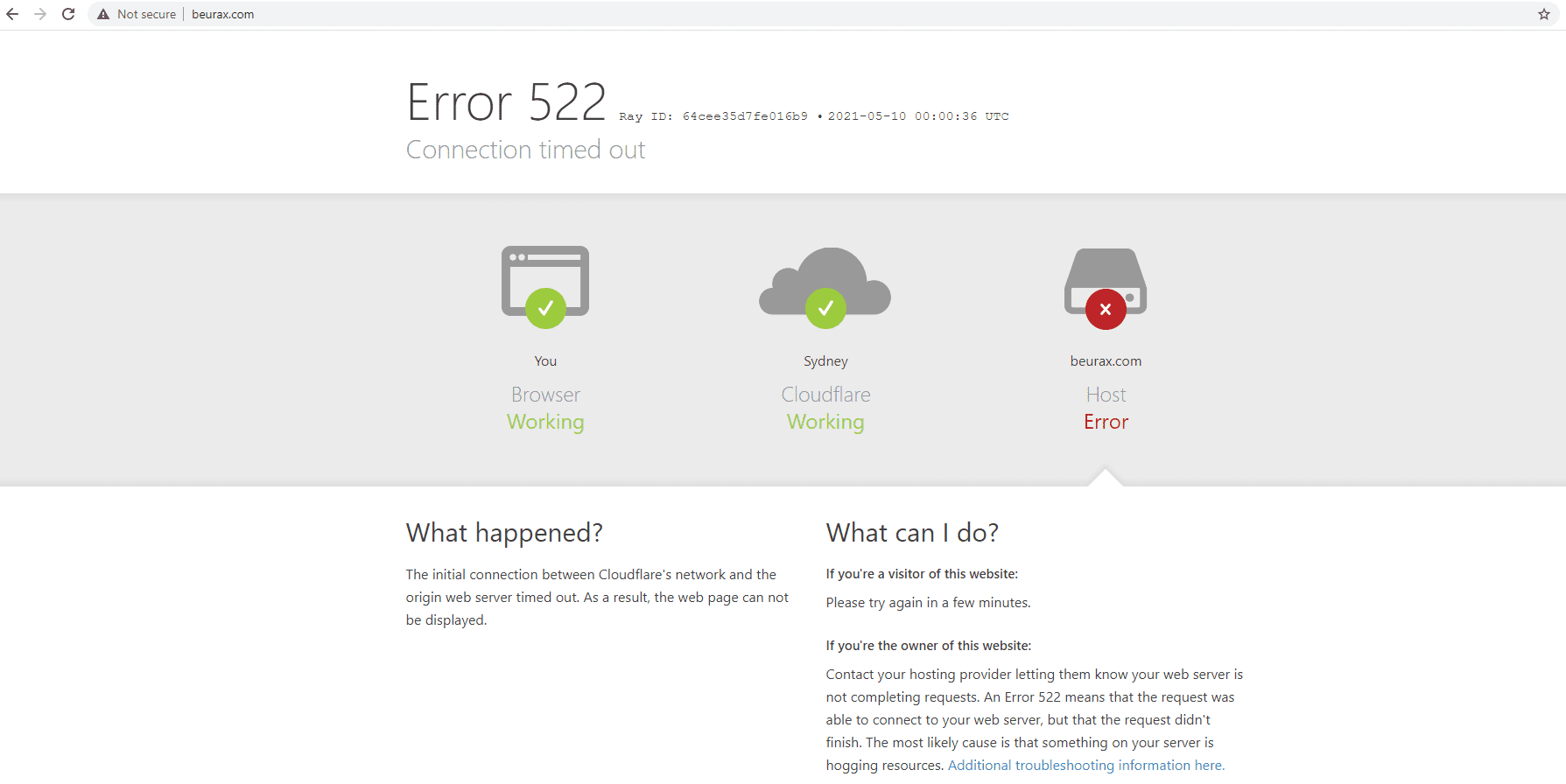Click the 'Cloudflare' status label
Image resolution: width=1566 pixels, height=784 pixels.
825,395
